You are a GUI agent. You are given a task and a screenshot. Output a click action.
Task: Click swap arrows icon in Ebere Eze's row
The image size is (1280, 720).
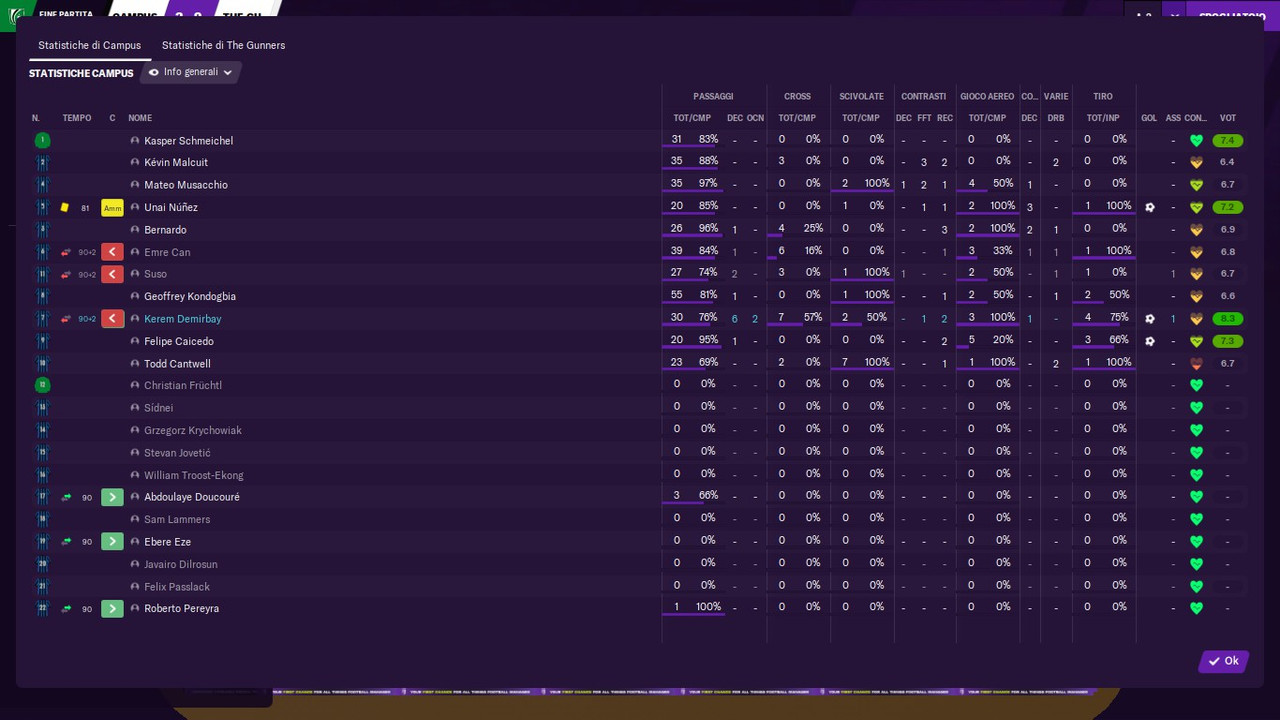pos(66,542)
